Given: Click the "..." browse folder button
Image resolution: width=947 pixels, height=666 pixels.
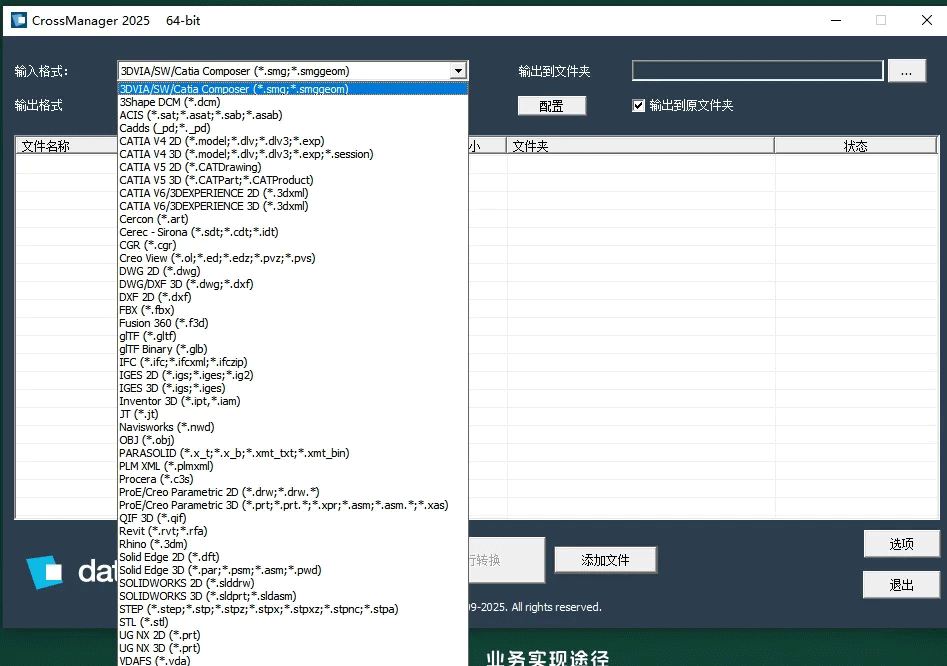Looking at the screenshot, I should [907, 70].
